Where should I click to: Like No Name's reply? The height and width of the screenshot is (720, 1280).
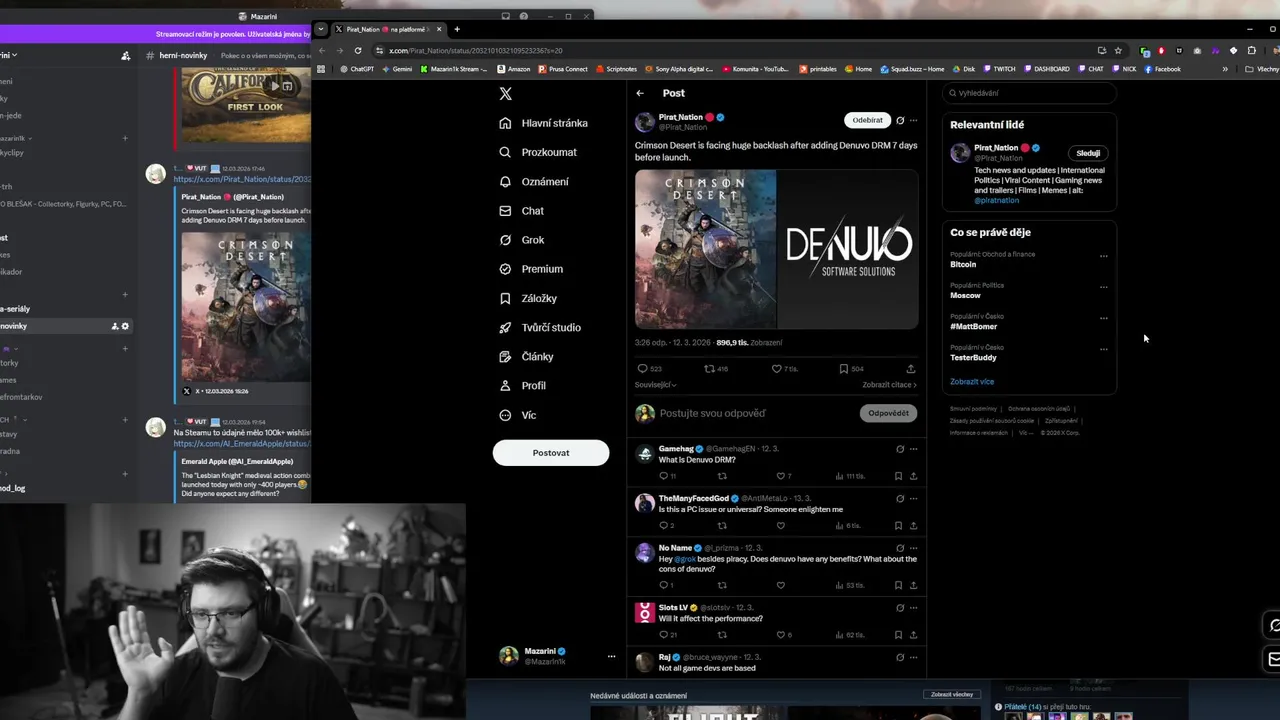point(781,585)
